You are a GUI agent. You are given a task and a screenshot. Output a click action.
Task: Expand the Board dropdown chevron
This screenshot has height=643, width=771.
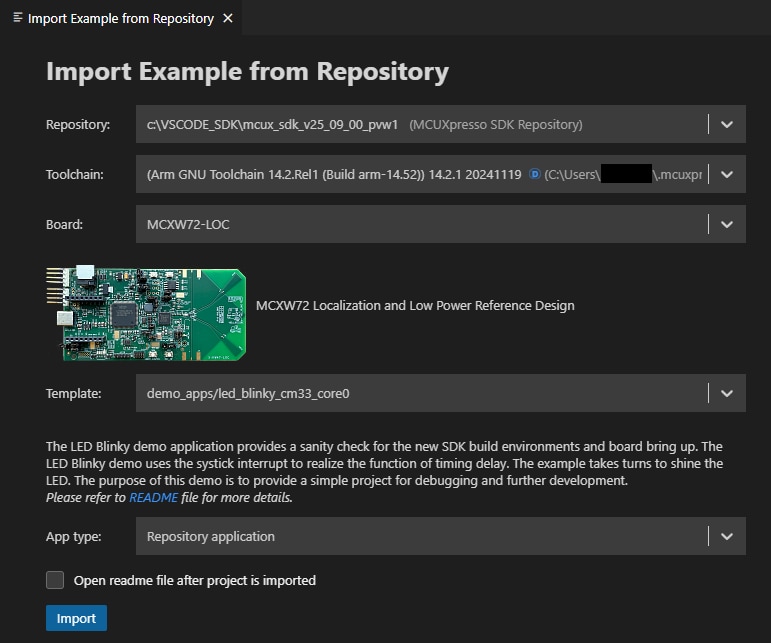727,224
